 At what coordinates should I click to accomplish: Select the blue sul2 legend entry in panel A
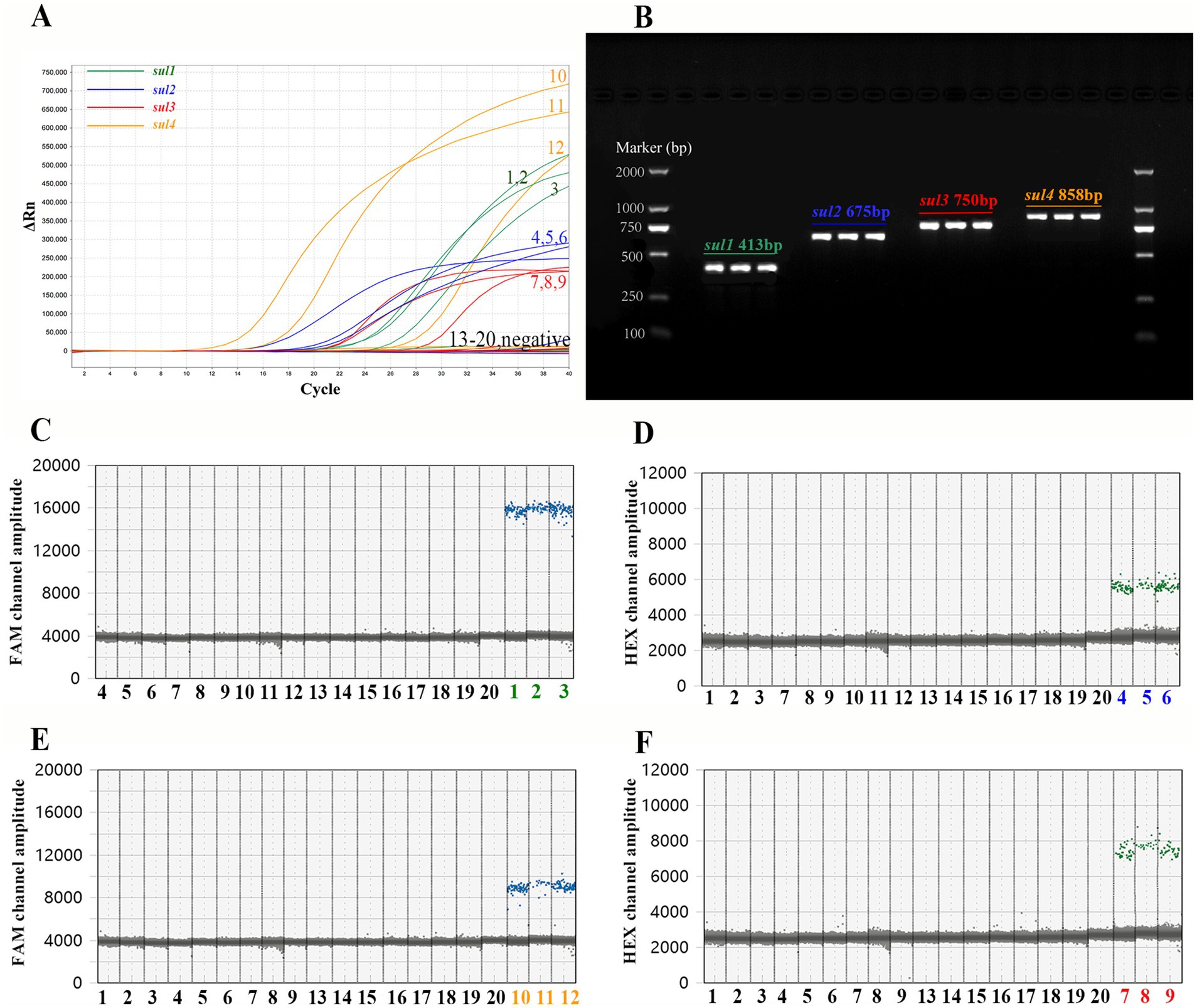[131, 90]
